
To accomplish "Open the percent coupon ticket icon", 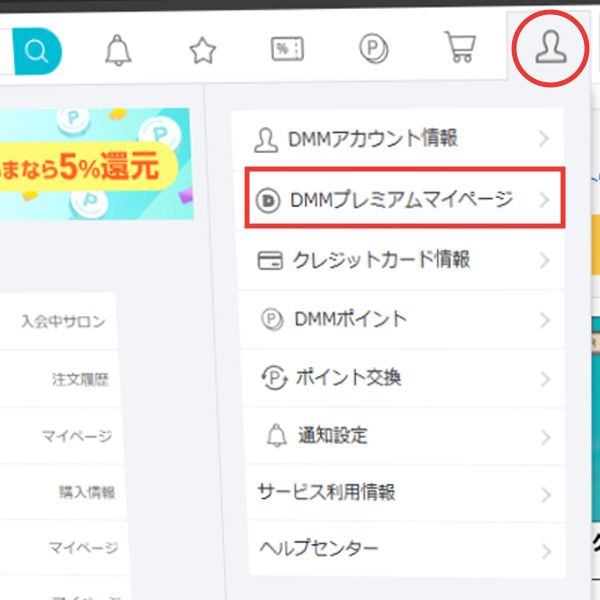I will [287, 49].
